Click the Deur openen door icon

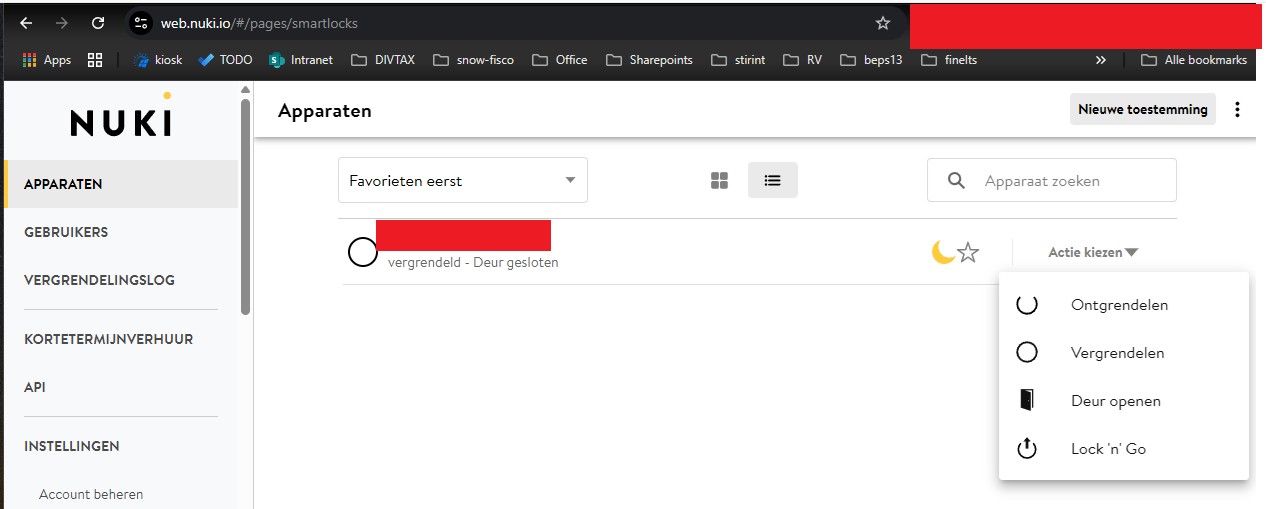(x=1026, y=401)
